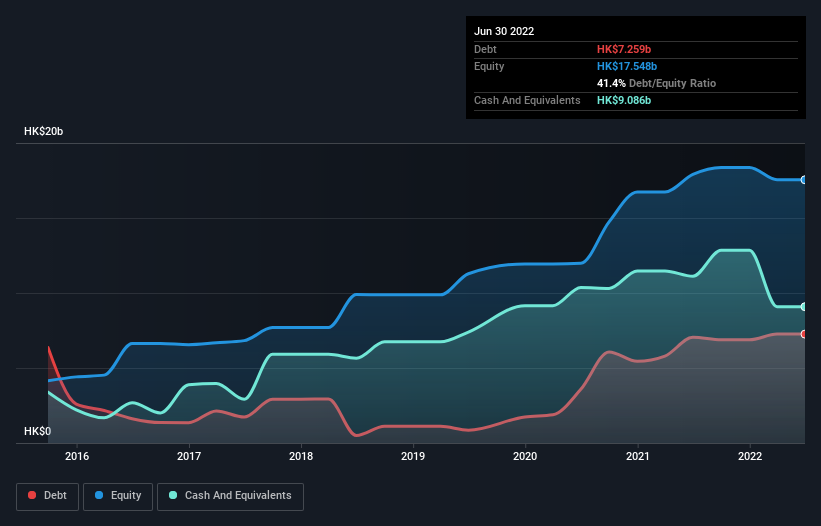Click the Equity label in tooltip
The height and width of the screenshot is (526, 821).
[489, 66]
